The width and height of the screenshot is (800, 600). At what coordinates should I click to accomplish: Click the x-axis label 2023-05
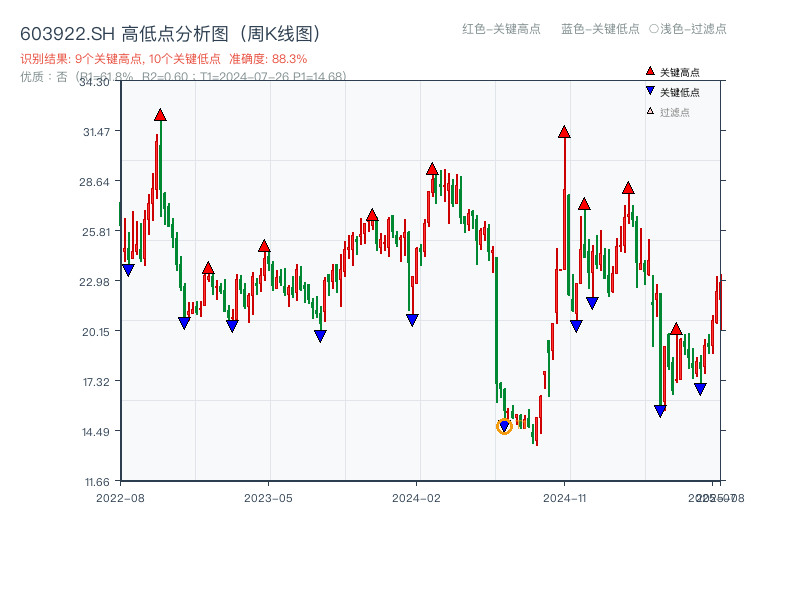tap(268, 498)
